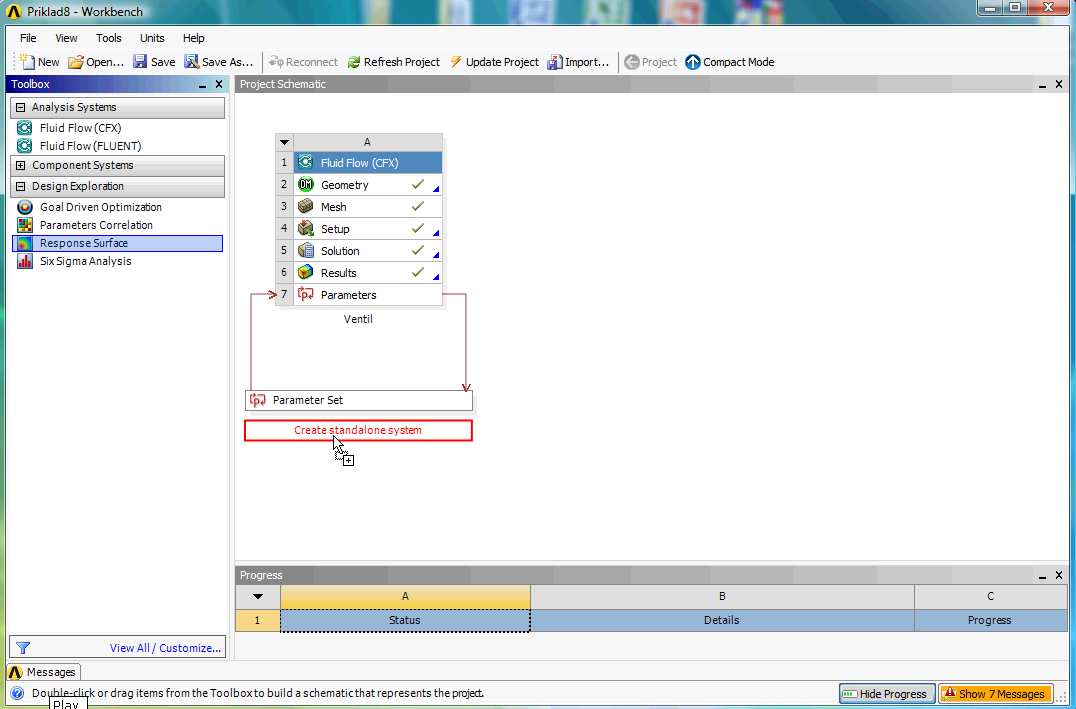
Task: Click the Solution cell icon
Action: pos(306,251)
